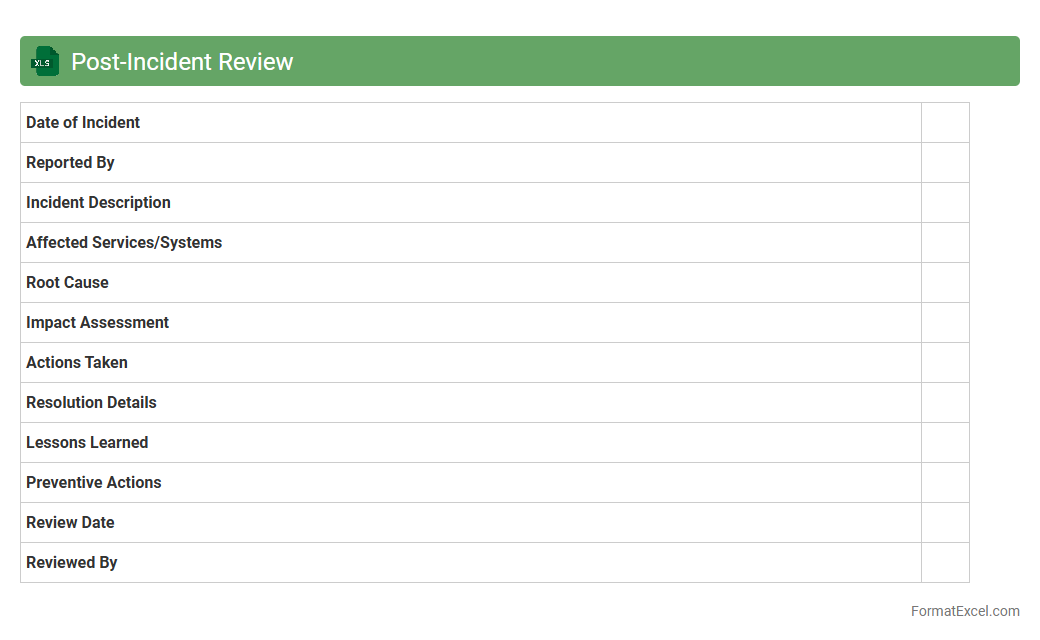The width and height of the screenshot is (1040, 640).
Task: Click the Post-Incident Review title text
Action: [x=182, y=62]
